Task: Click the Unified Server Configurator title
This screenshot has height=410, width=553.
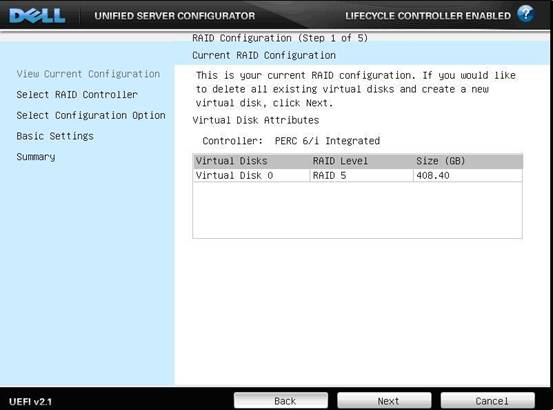Action: coord(175,16)
